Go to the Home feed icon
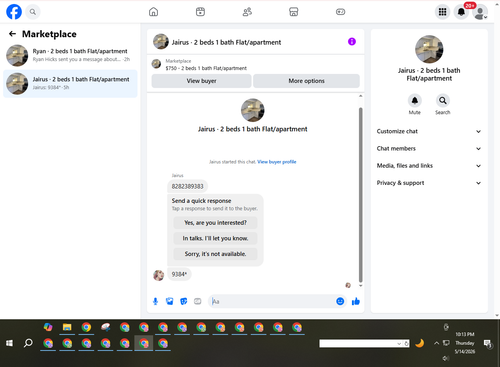Viewport: 500px width, 367px height. click(x=153, y=12)
